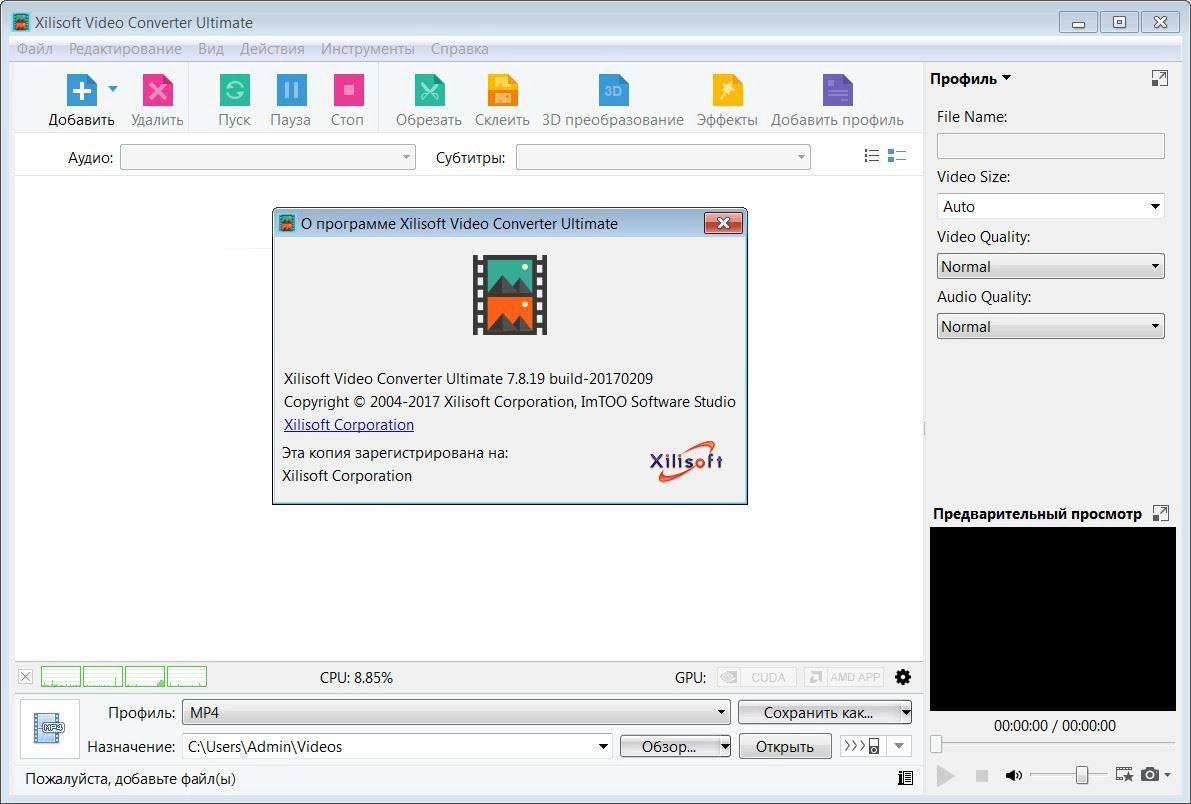Click the Добавить add file icon

click(x=81, y=90)
